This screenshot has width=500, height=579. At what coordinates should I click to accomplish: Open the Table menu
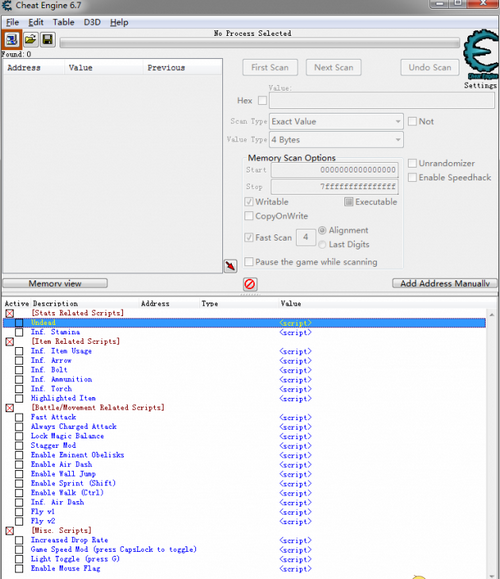point(64,22)
